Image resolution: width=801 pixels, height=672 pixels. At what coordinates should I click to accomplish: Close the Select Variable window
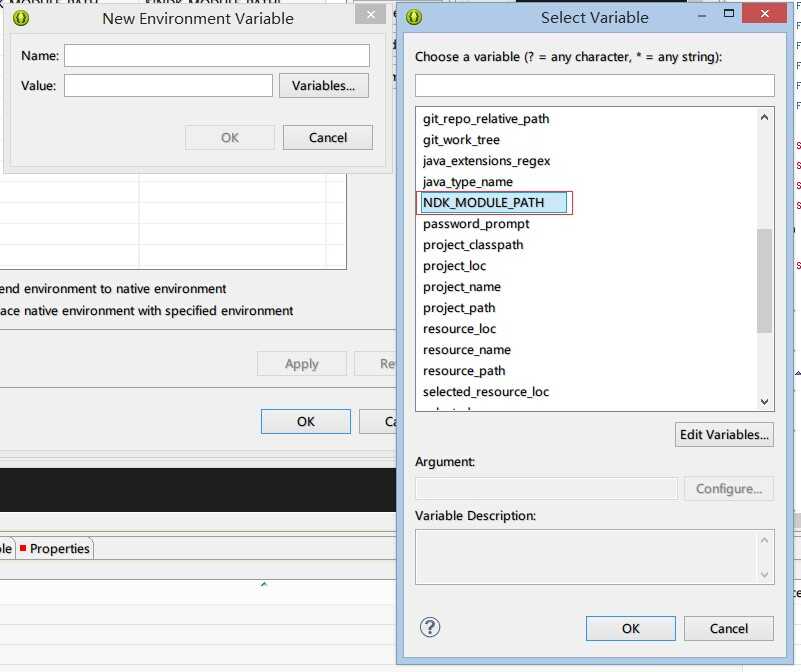764,13
